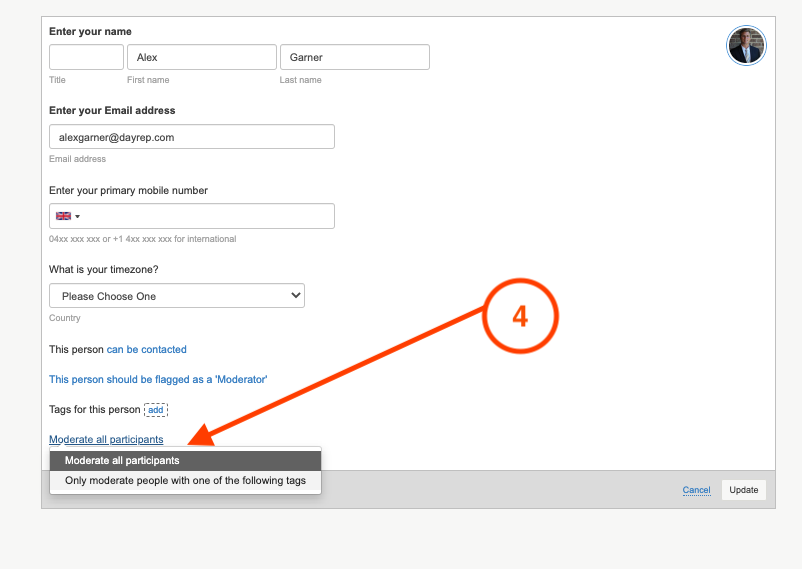Expand the timezone 'Please Choose One' dropdown
Image resolution: width=802 pixels, height=569 pixels.
[177, 296]
